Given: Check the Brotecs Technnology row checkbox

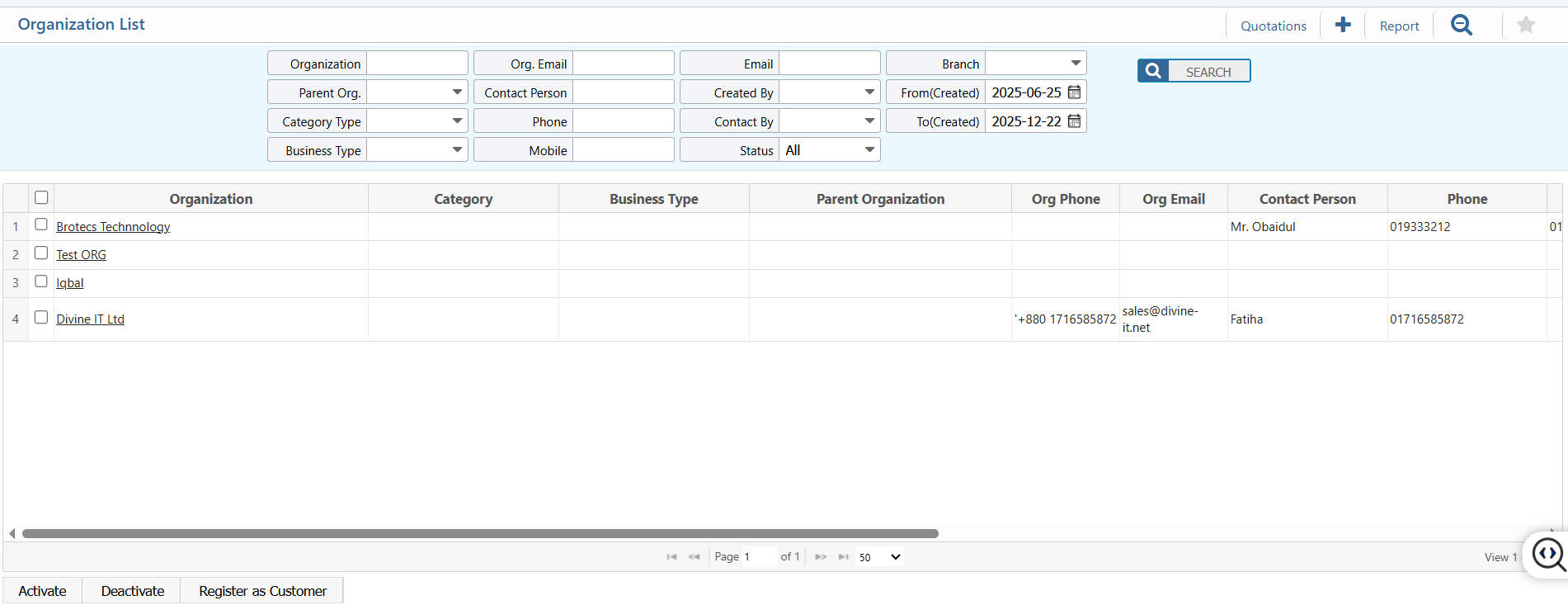Looking at the screenshot, I should (x=41, y=225).
